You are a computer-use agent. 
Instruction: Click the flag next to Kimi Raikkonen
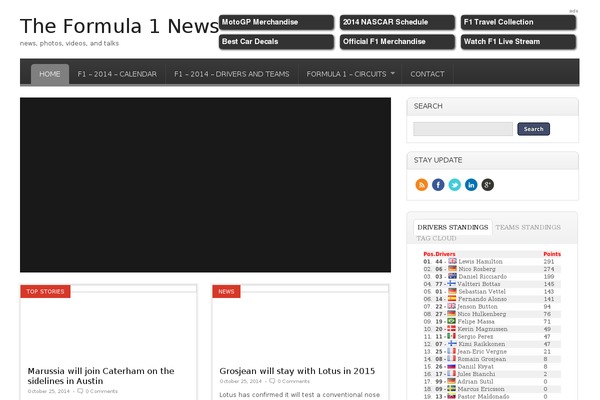(452, 343)
